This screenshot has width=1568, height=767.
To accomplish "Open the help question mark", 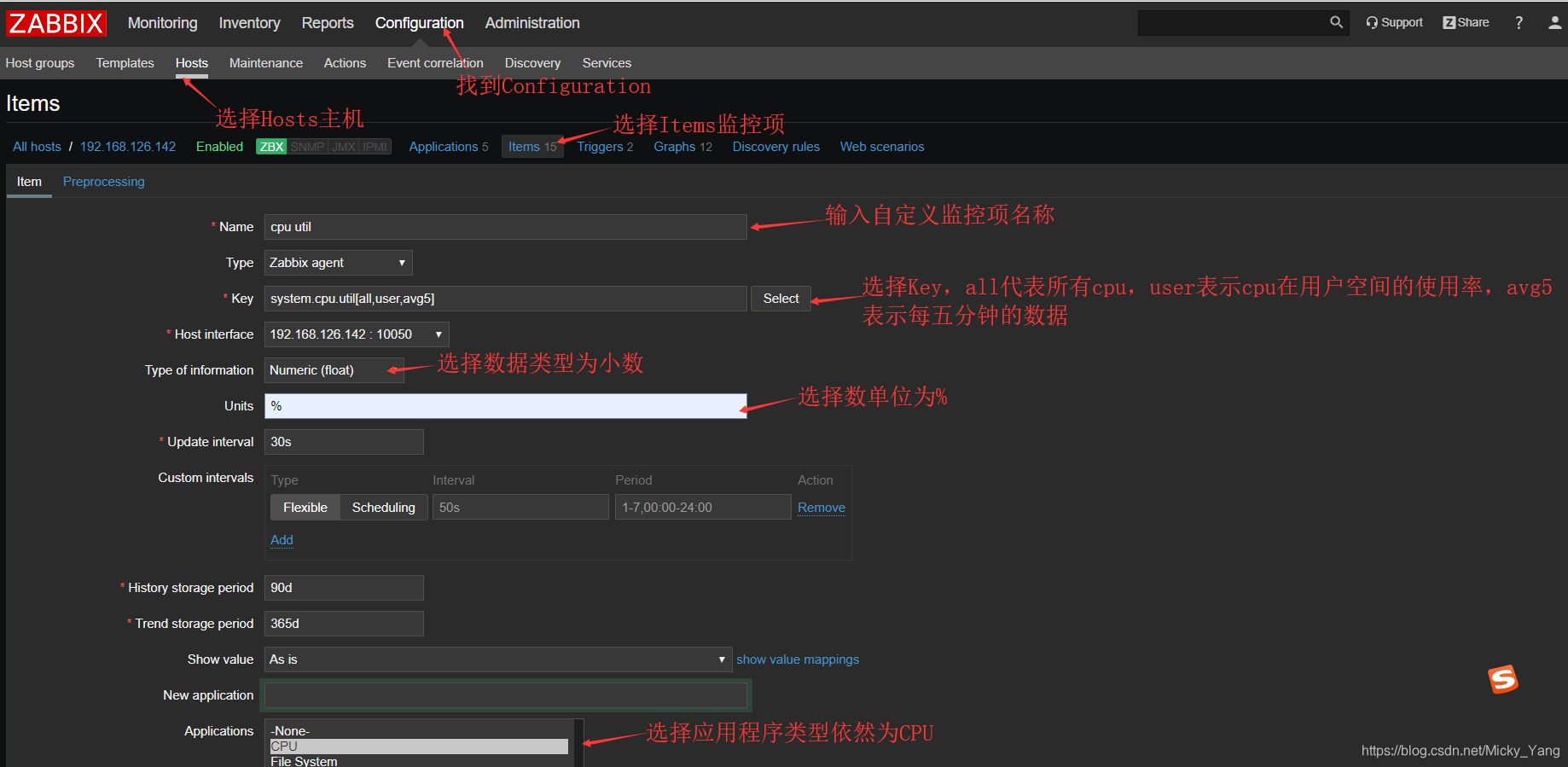I will point(1519,22).
